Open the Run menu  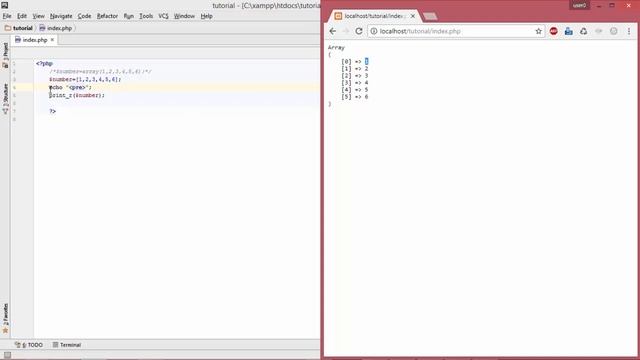coord(129,16)
